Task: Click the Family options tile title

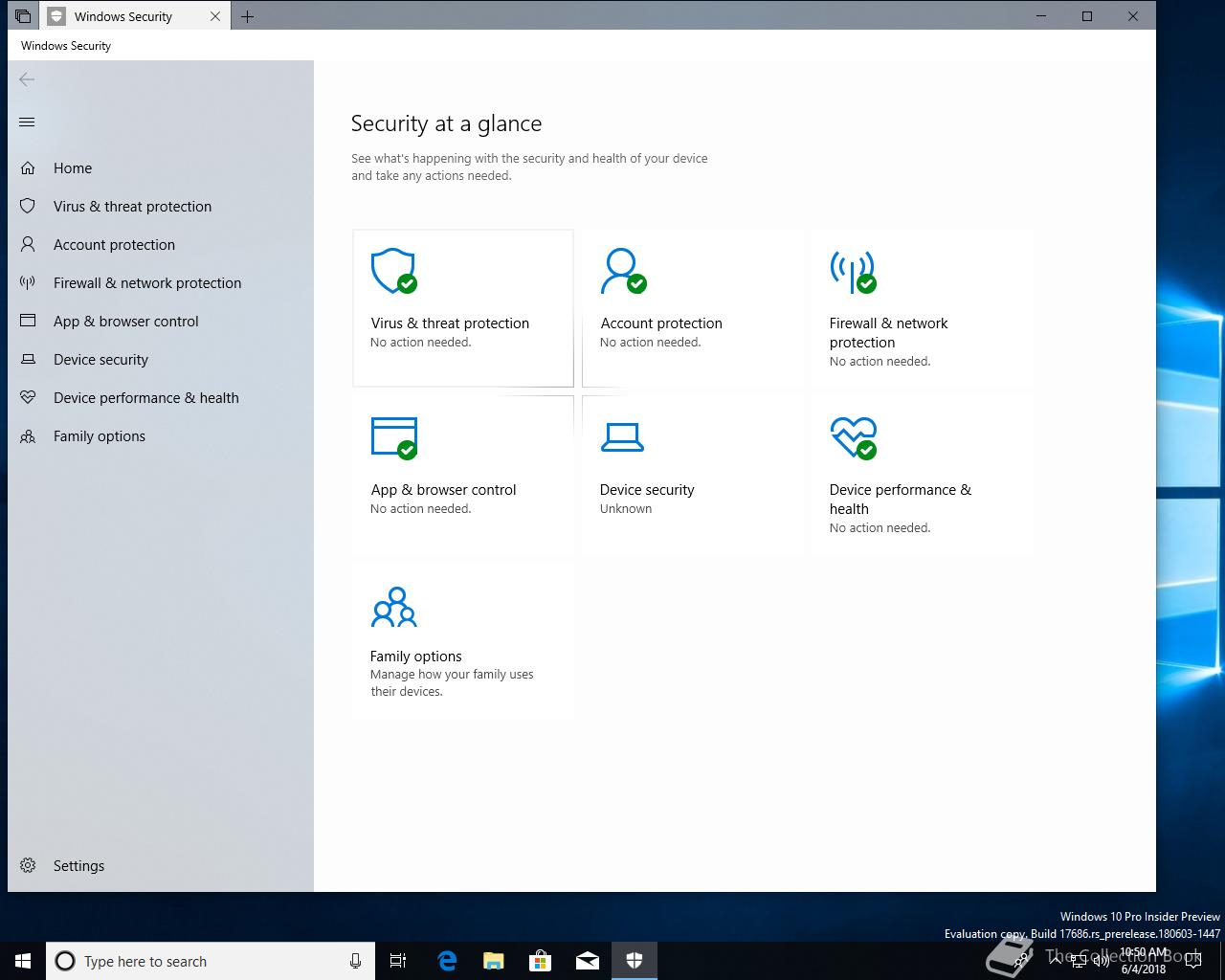Action: (416, 657)
